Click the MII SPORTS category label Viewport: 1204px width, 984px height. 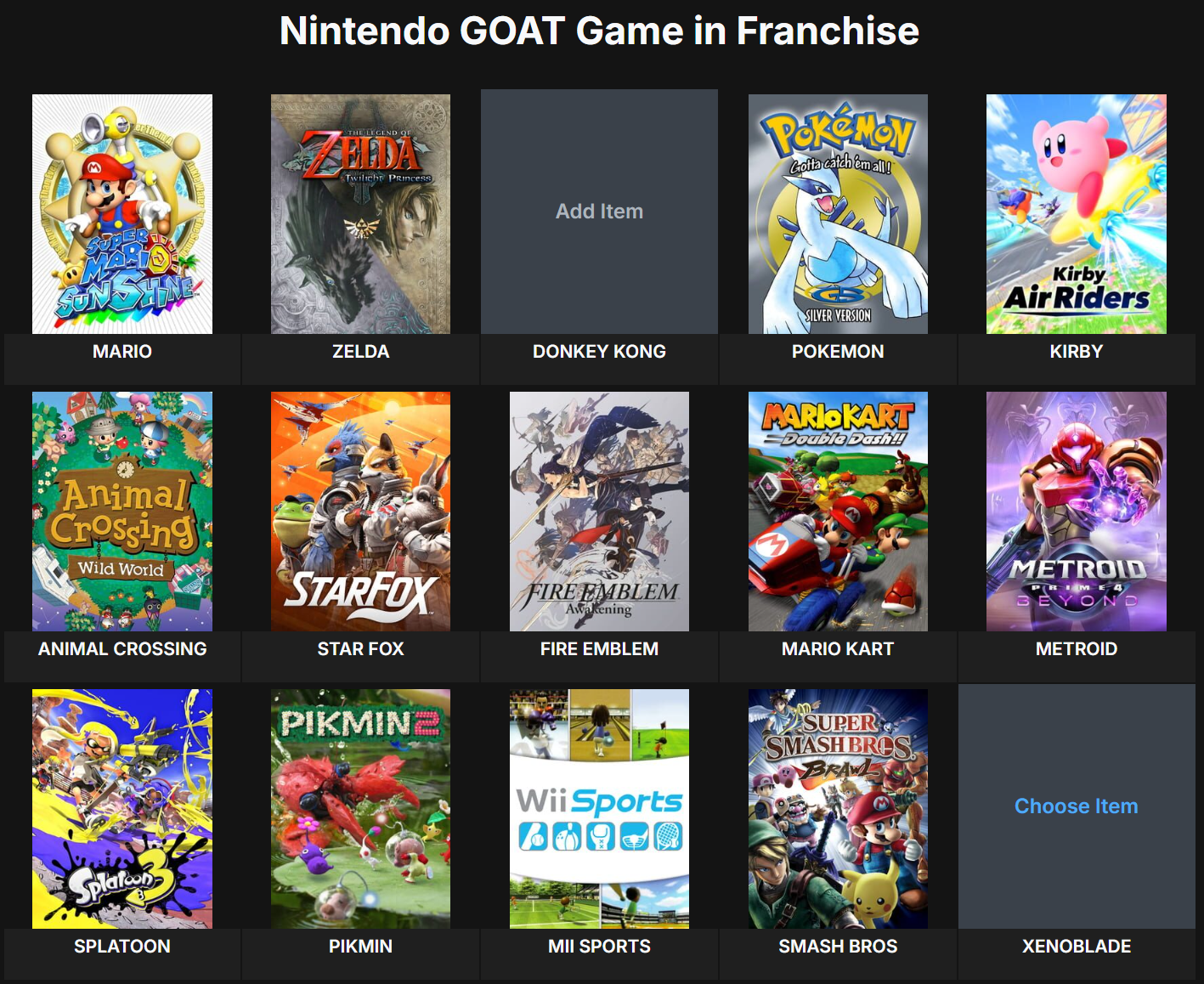pos(599,947)
